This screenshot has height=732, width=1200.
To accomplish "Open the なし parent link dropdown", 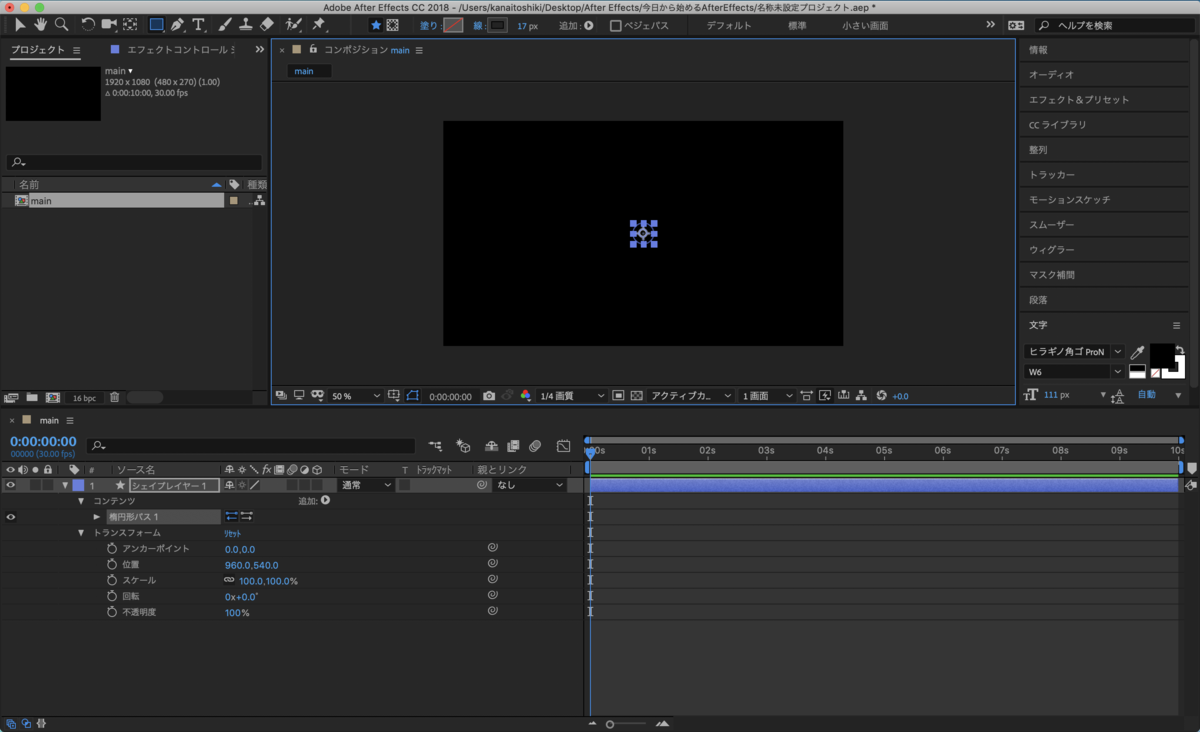I will [531, 485].
